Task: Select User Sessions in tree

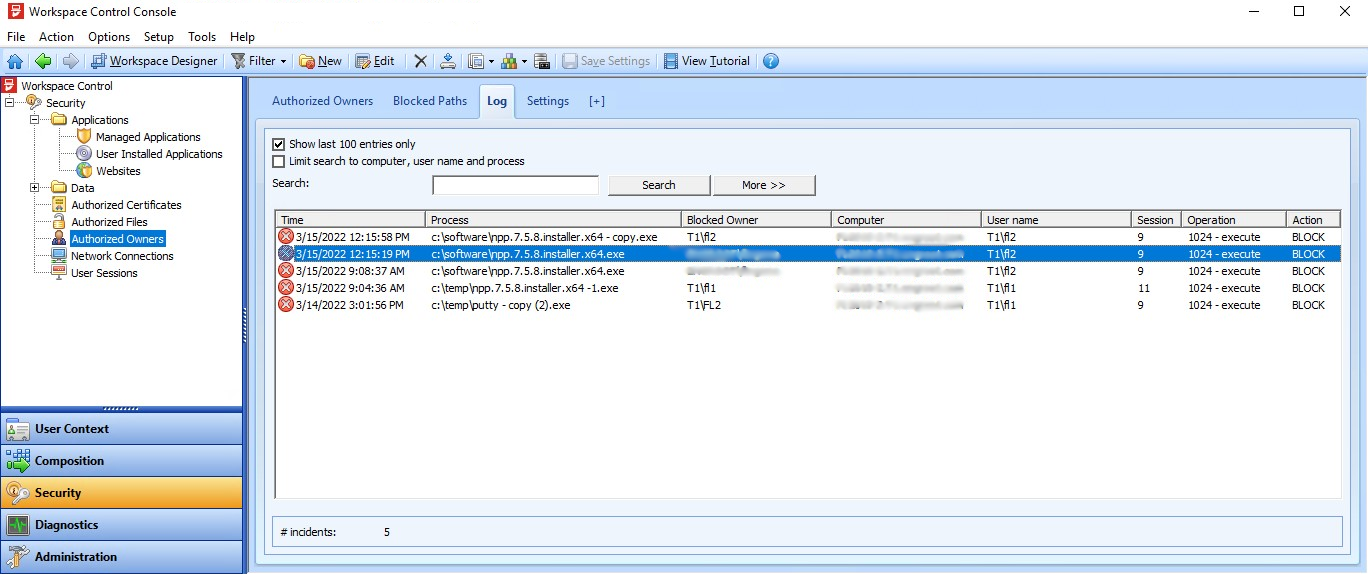Action: 104,273
